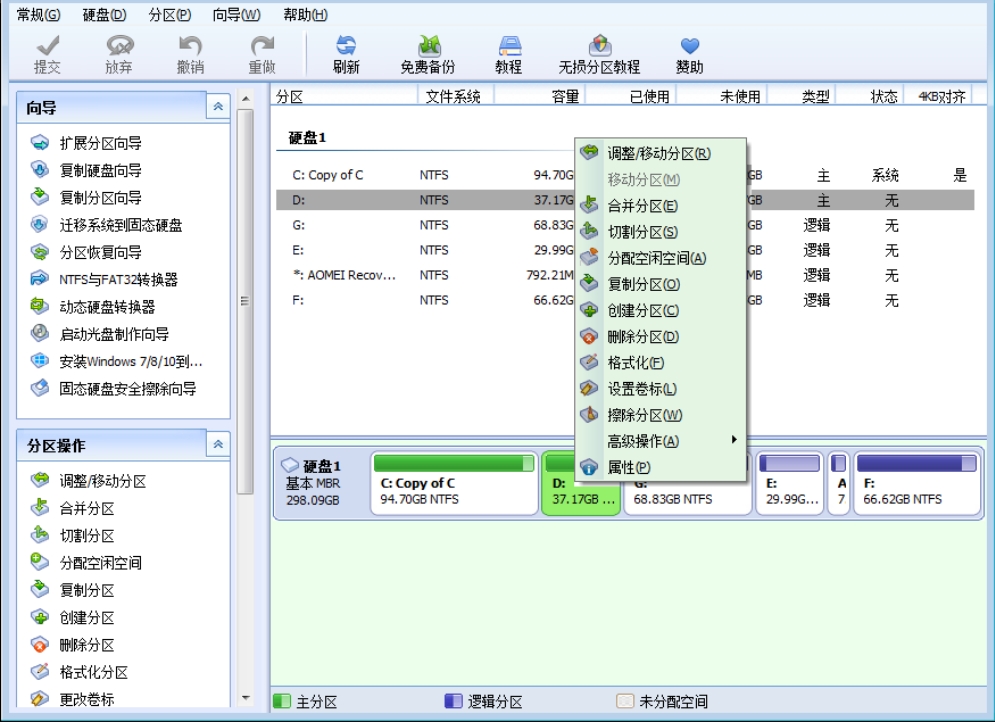Viewport: 995px width, 722px height.
Task: Start 迁移系统到固态硬盘 wizard
Action: 107,225
